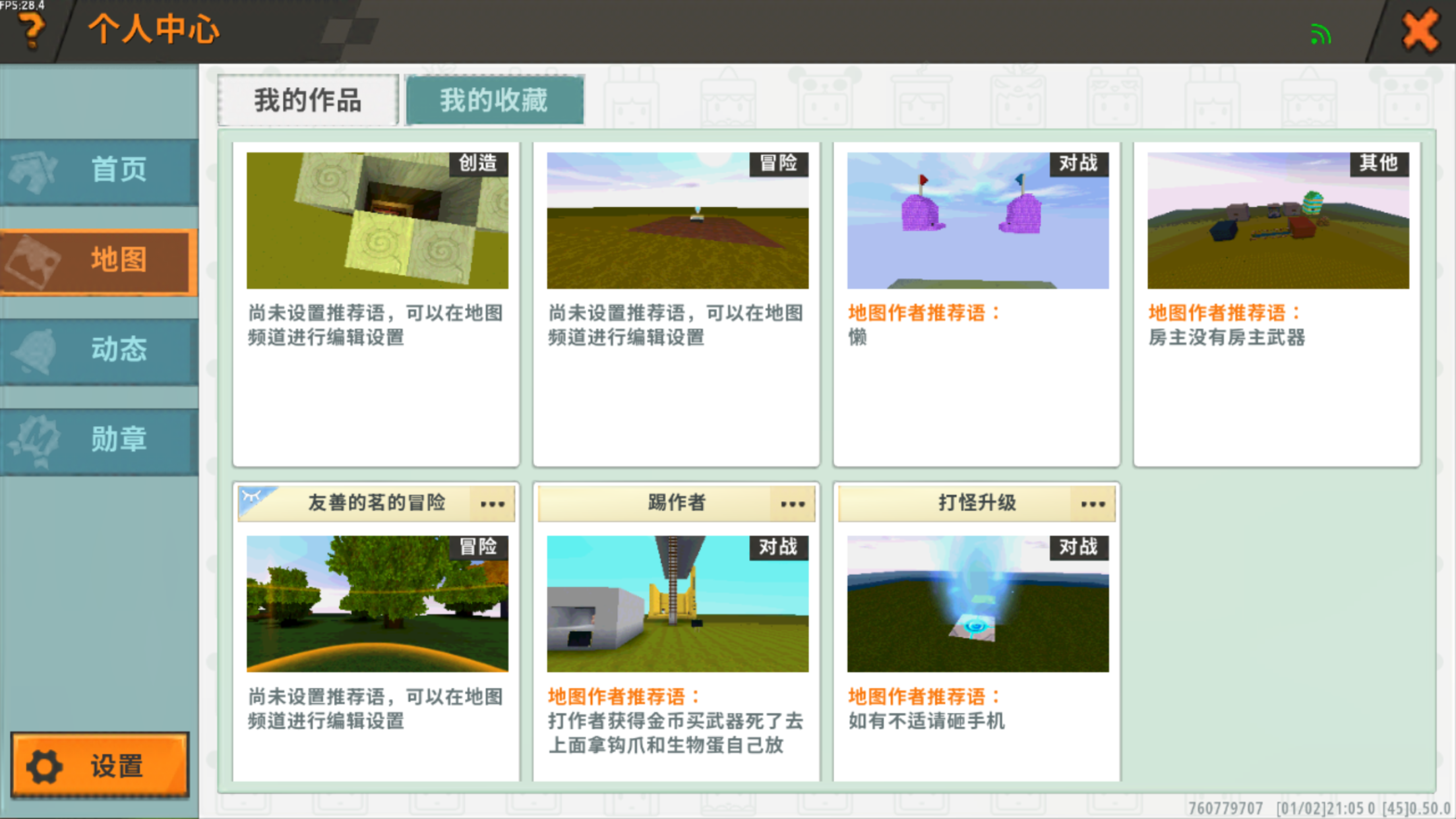The image size is (1456, 819).
Task: Click the bell icon beside 动态
Action: [33, 350]
